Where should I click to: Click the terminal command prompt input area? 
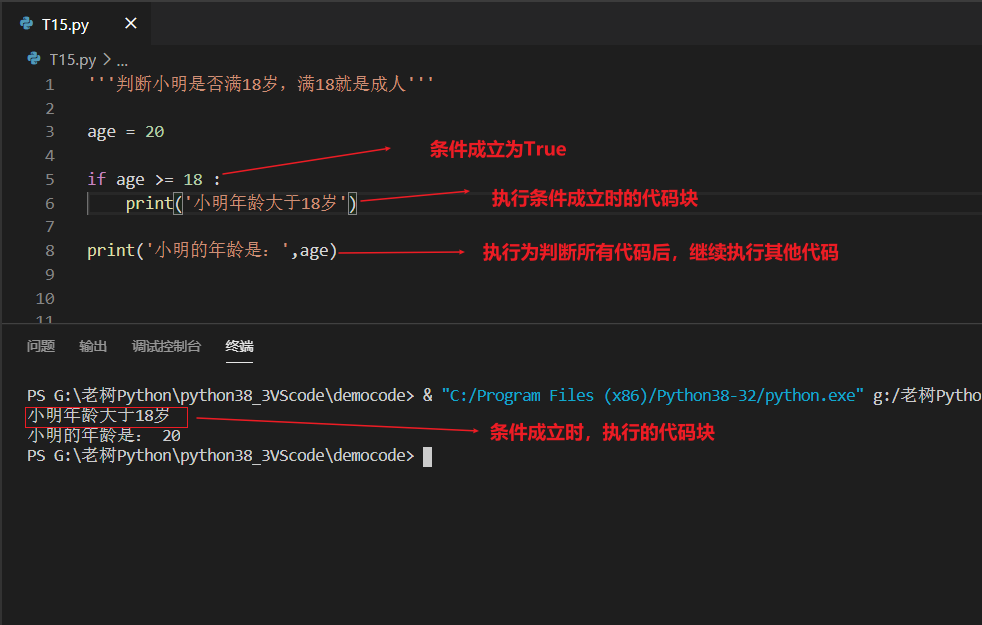pos(424,455)
